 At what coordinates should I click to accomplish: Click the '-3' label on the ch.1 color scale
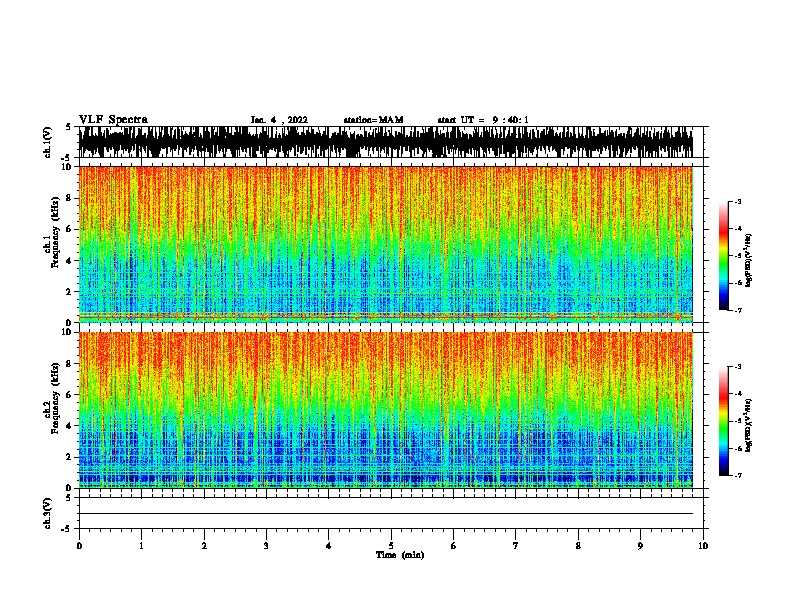(x=738, y=201)
